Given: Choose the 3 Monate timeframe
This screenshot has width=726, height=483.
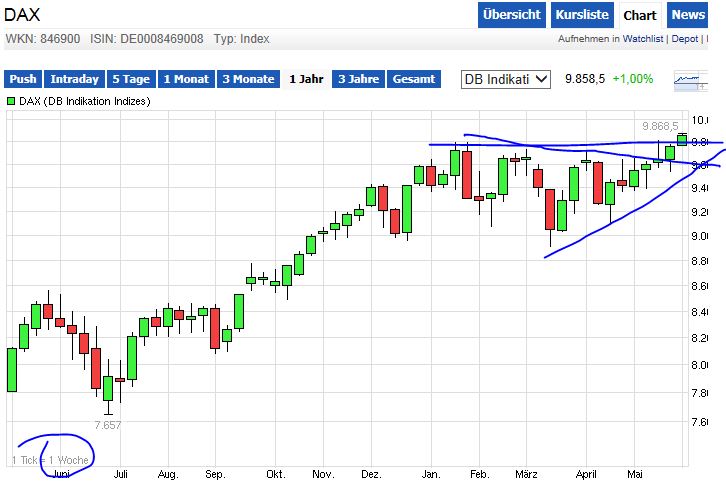Looking at the screenshot, I should (x=248, y=79).
